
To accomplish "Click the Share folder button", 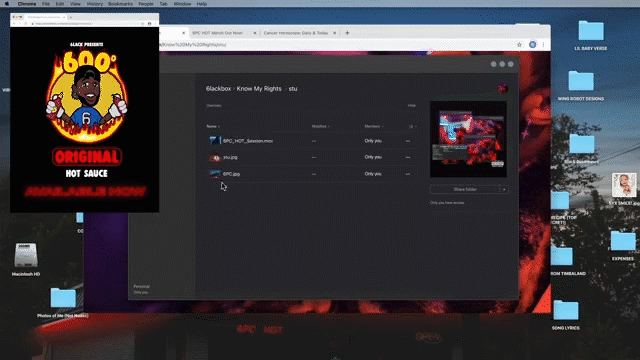I will (x=465, y=189).
